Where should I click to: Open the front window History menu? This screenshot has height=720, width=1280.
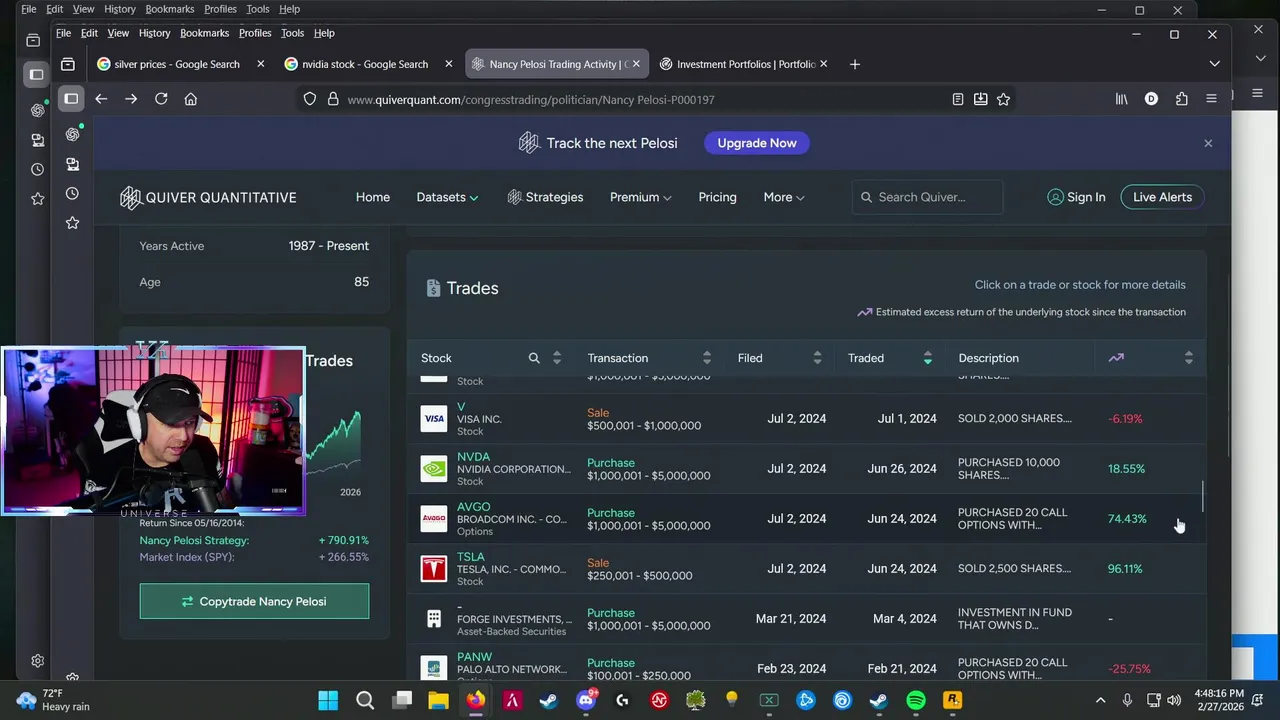click(x=154, y=33)
